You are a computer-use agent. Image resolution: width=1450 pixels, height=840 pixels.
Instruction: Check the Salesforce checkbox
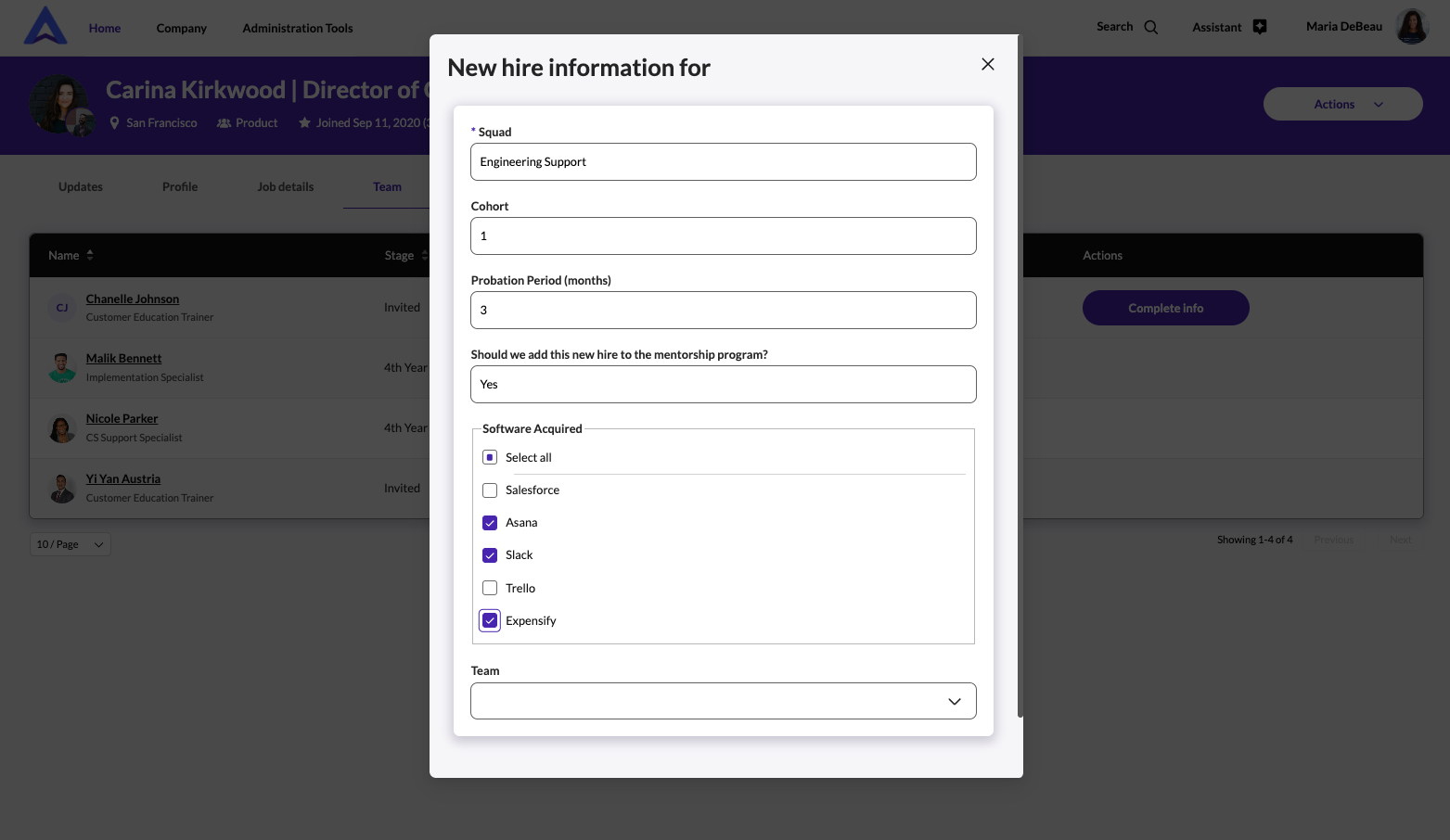490,490
